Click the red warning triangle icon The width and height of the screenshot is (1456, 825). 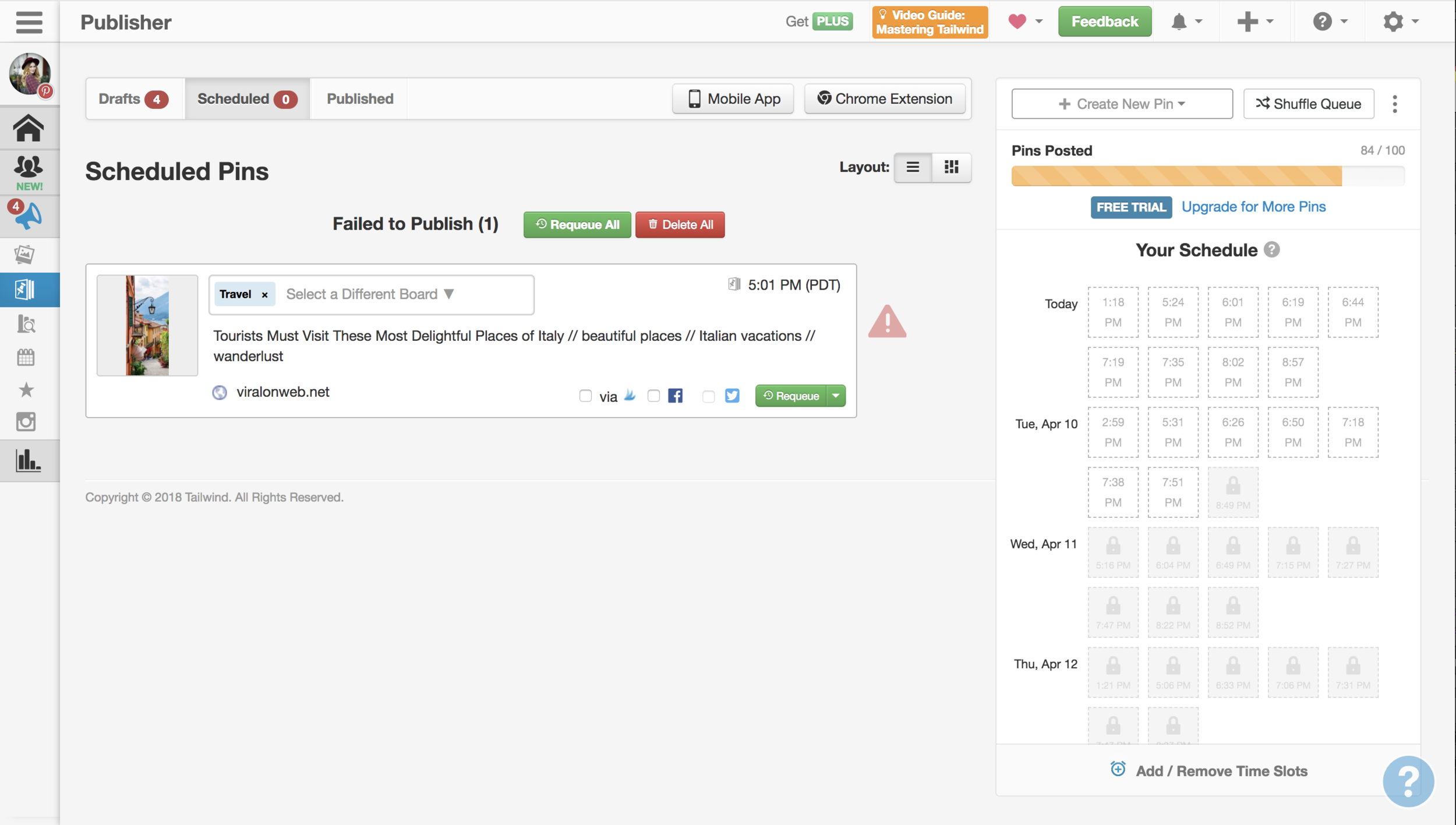pos(887,322)
